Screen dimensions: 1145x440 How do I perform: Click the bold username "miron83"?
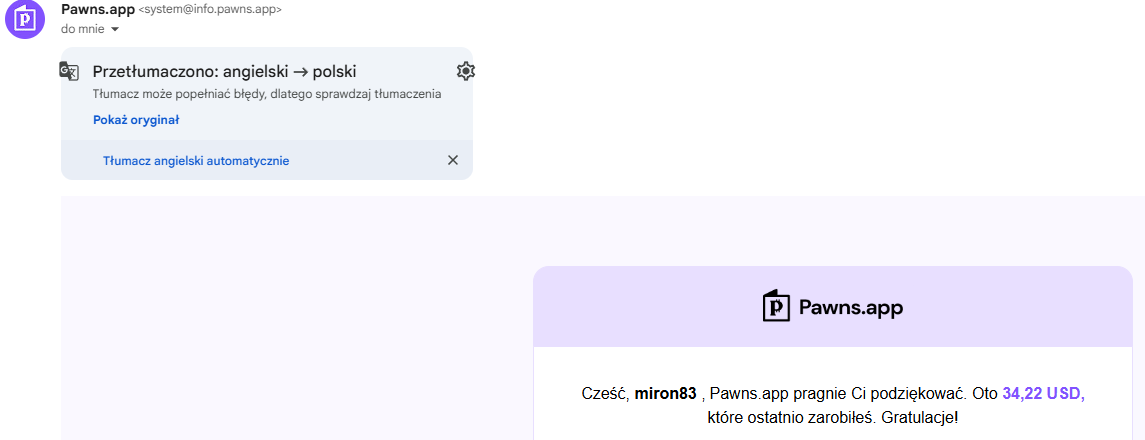(665, 394)
